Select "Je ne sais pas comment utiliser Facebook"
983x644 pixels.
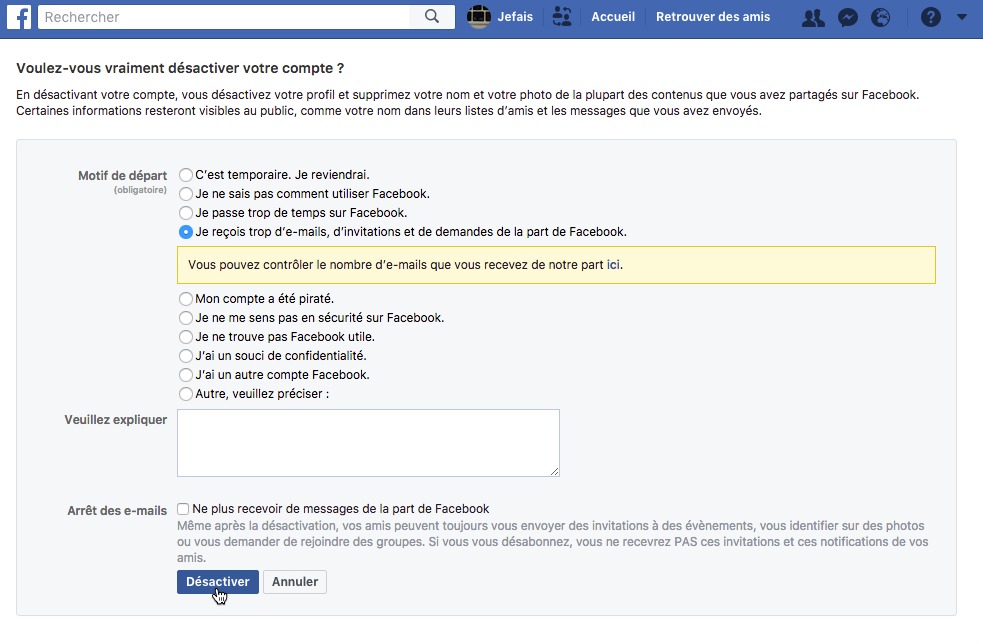point(186,194)
